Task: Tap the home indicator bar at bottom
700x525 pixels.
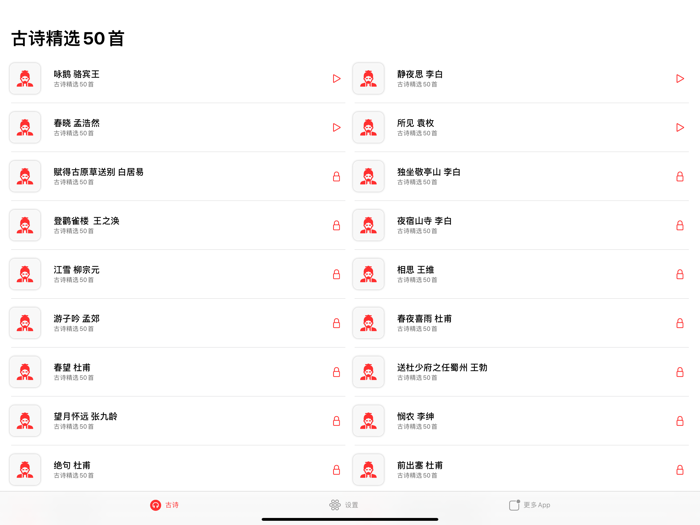Action: pos(350,519)
